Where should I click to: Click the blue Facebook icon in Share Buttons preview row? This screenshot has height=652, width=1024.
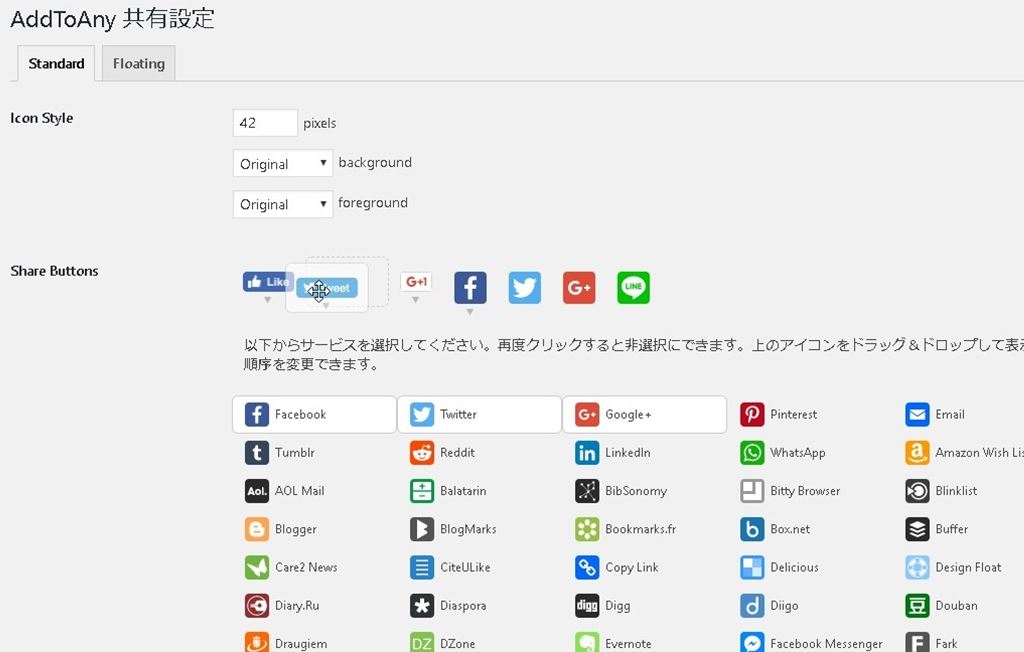[x=470, y=288]
